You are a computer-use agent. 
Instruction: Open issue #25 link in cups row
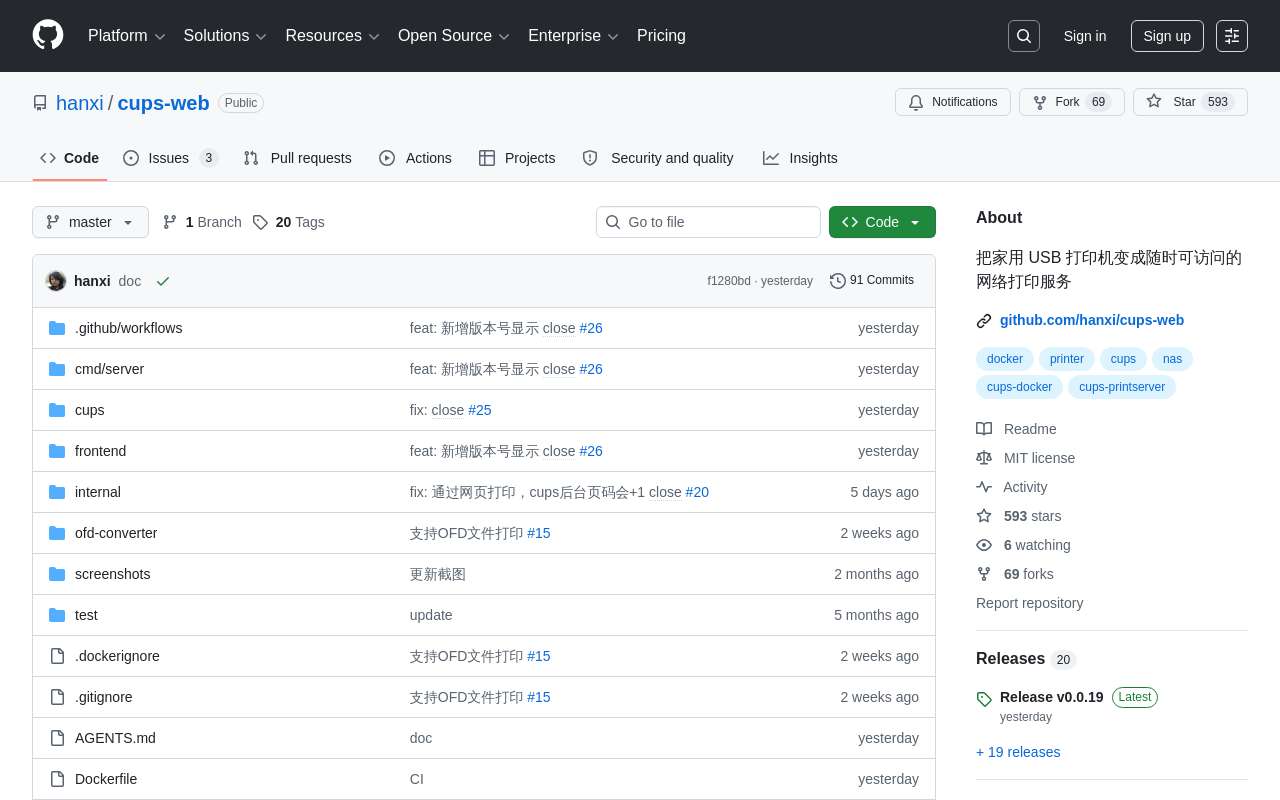tap(480, 410)
